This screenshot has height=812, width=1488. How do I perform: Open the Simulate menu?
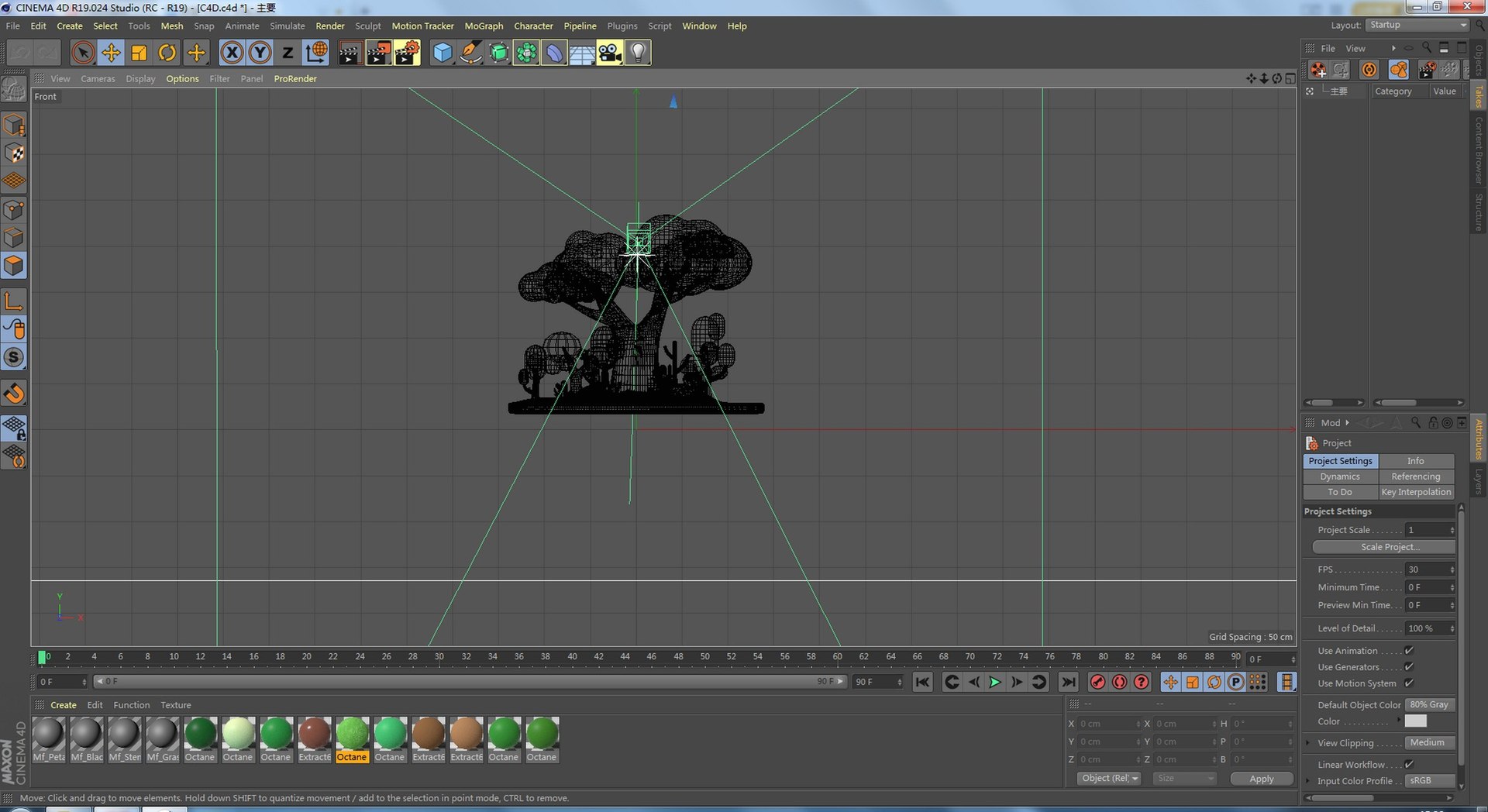tap(288, 26)
